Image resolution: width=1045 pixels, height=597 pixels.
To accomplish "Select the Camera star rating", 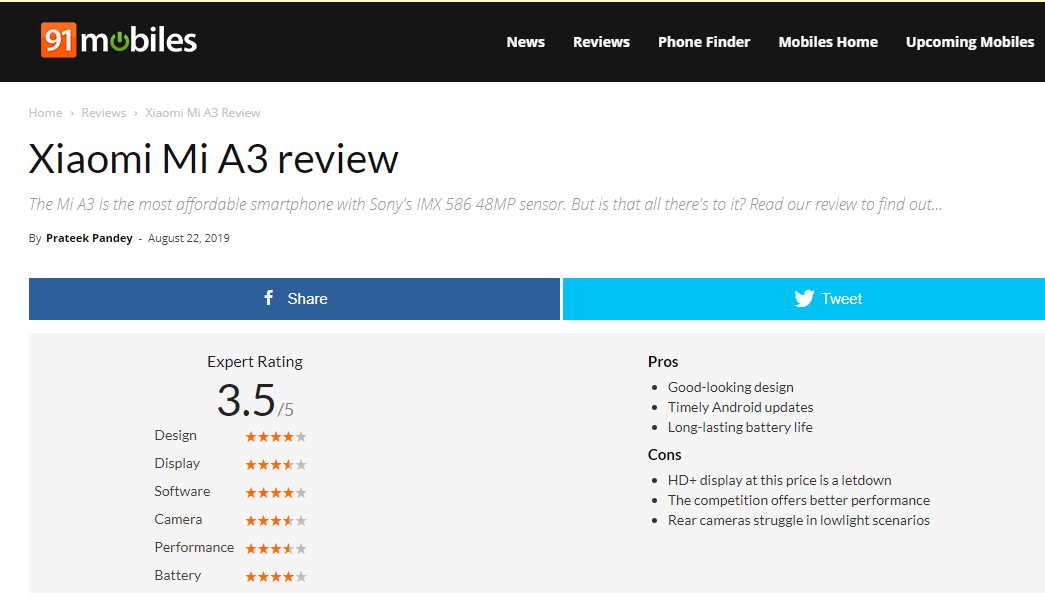I will (x=276, y=520).
